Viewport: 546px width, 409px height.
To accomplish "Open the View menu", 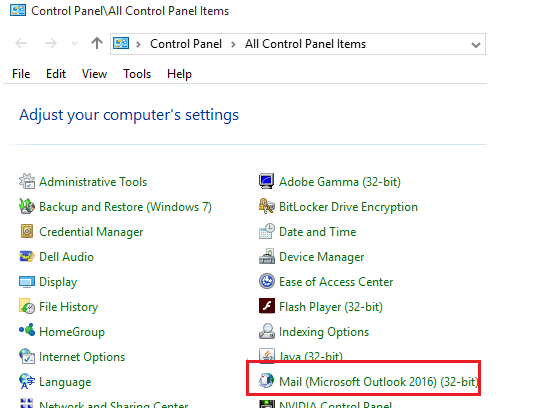I will tap(94, 74).
